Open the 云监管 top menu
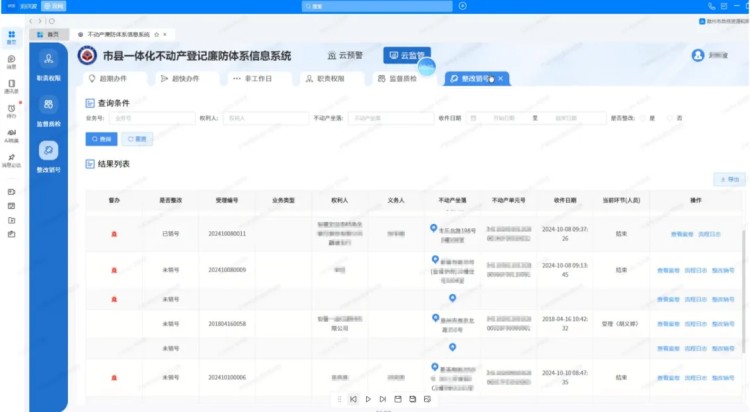Image resolution: width=750 pixels, height=412 pixels. click(406, 56)
